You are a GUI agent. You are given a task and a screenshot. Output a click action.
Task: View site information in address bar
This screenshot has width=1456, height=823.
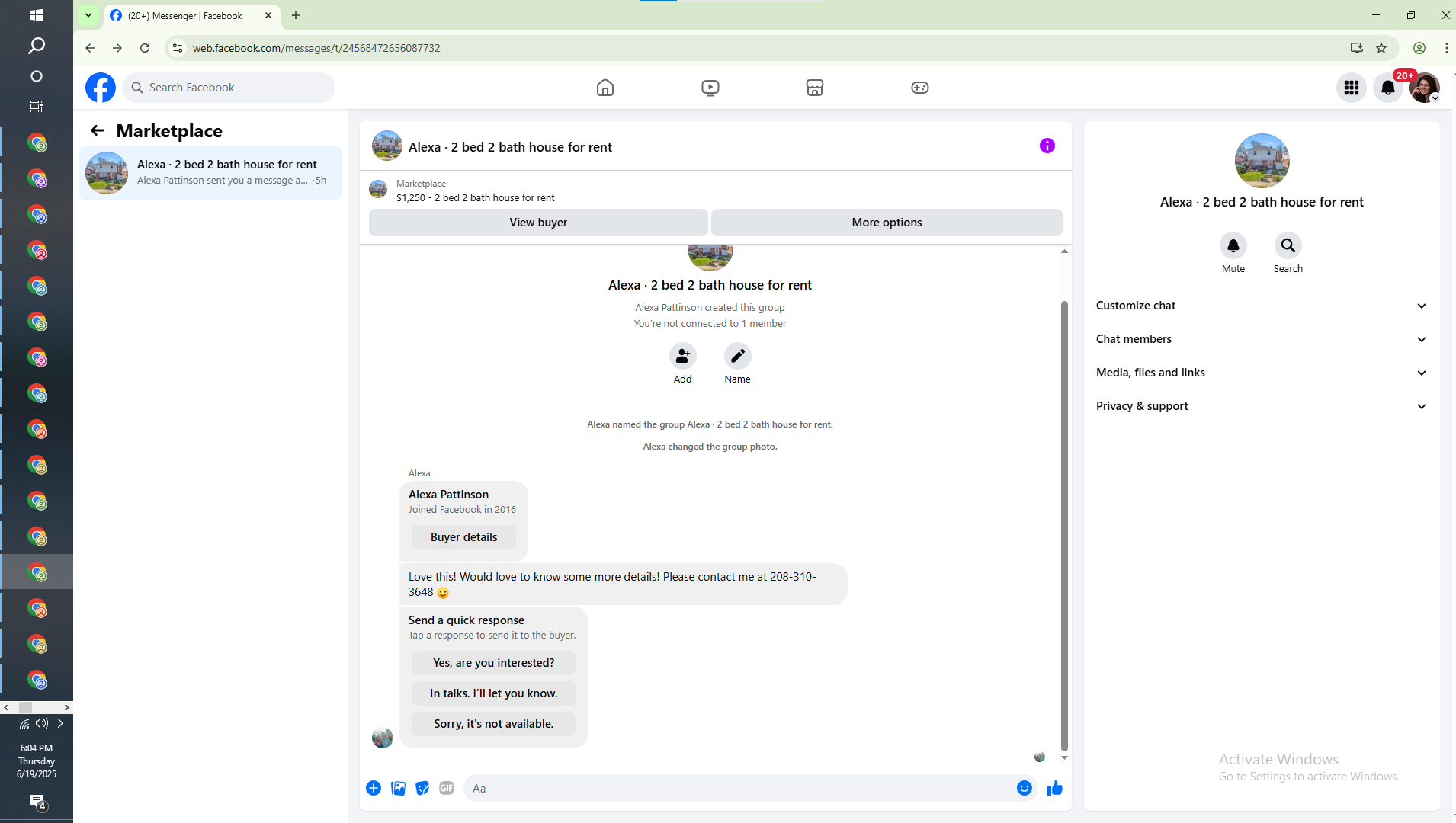tap(177, 48)
